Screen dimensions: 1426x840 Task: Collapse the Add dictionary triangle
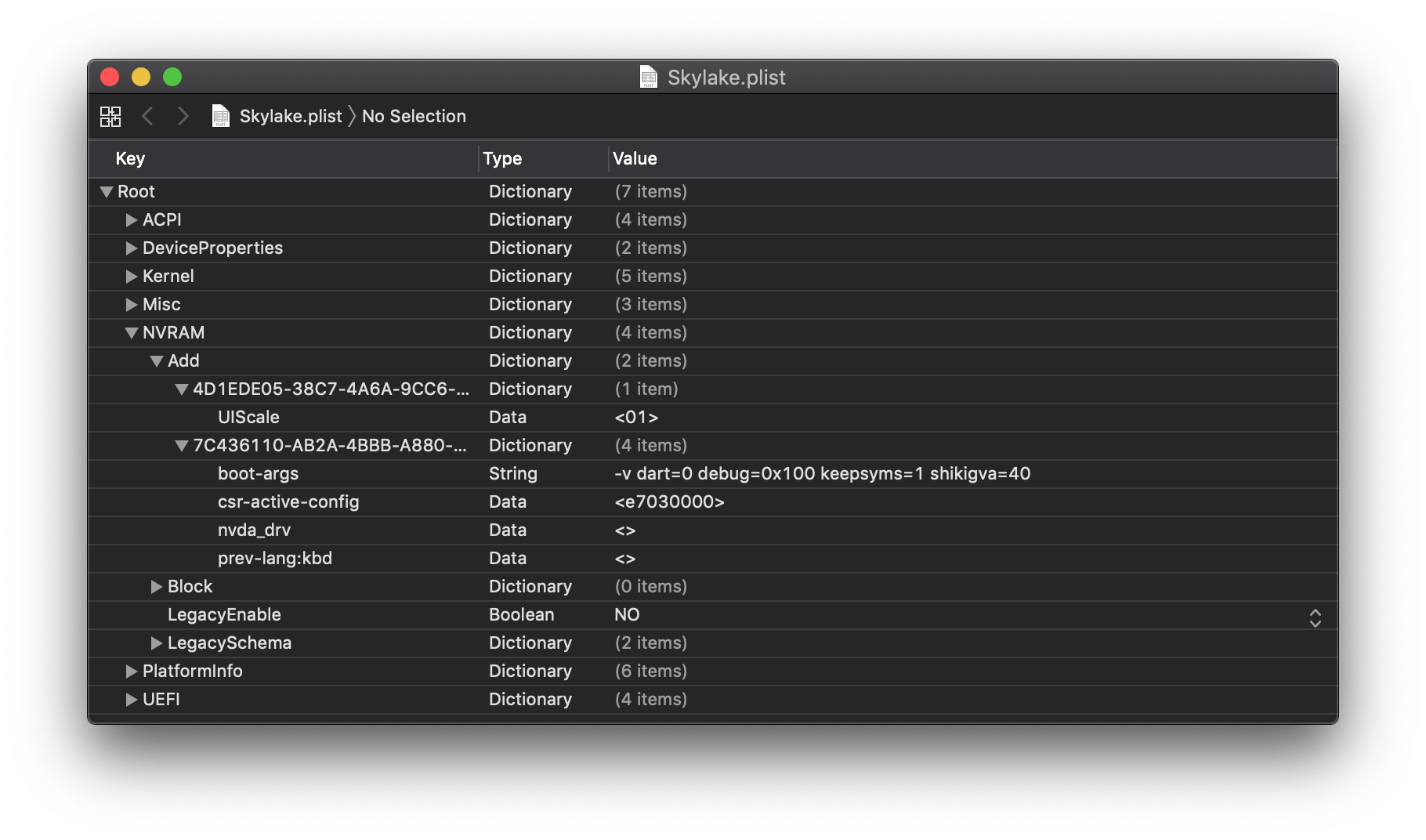pos(157,361)
